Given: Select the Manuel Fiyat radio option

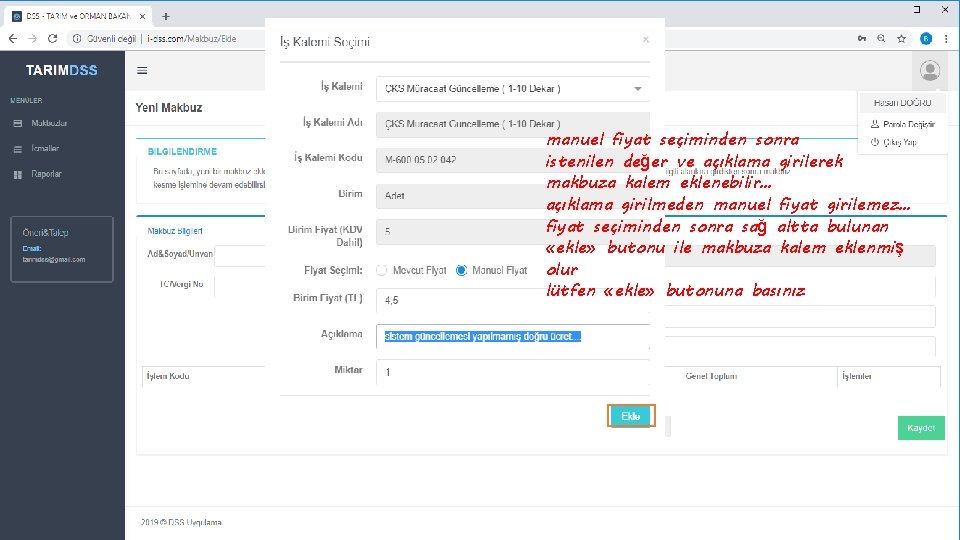Looking at the screenshot, I should pyautogui.click(x=462, y=270).
